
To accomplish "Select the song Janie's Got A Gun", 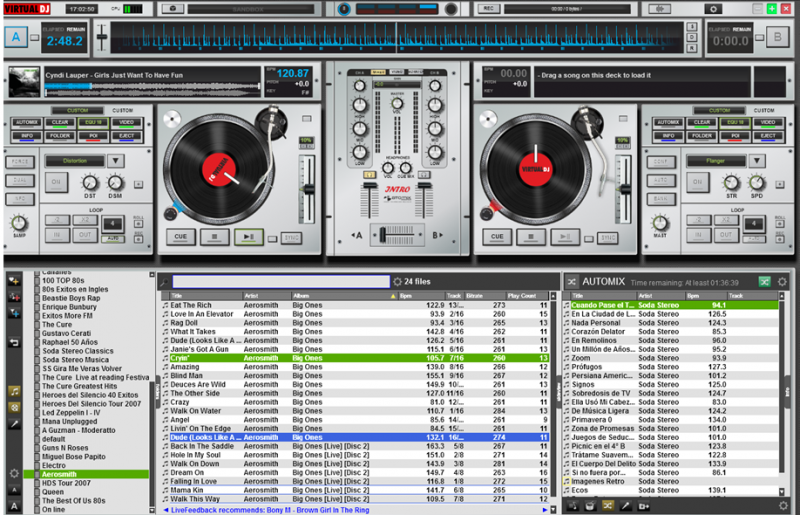I will tap(355, 350).
